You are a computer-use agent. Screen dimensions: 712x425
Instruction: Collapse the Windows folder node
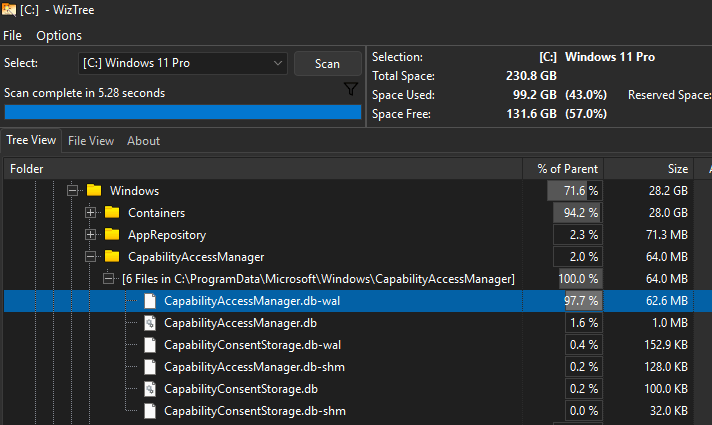pyautogui.click(x=72, y=190)
